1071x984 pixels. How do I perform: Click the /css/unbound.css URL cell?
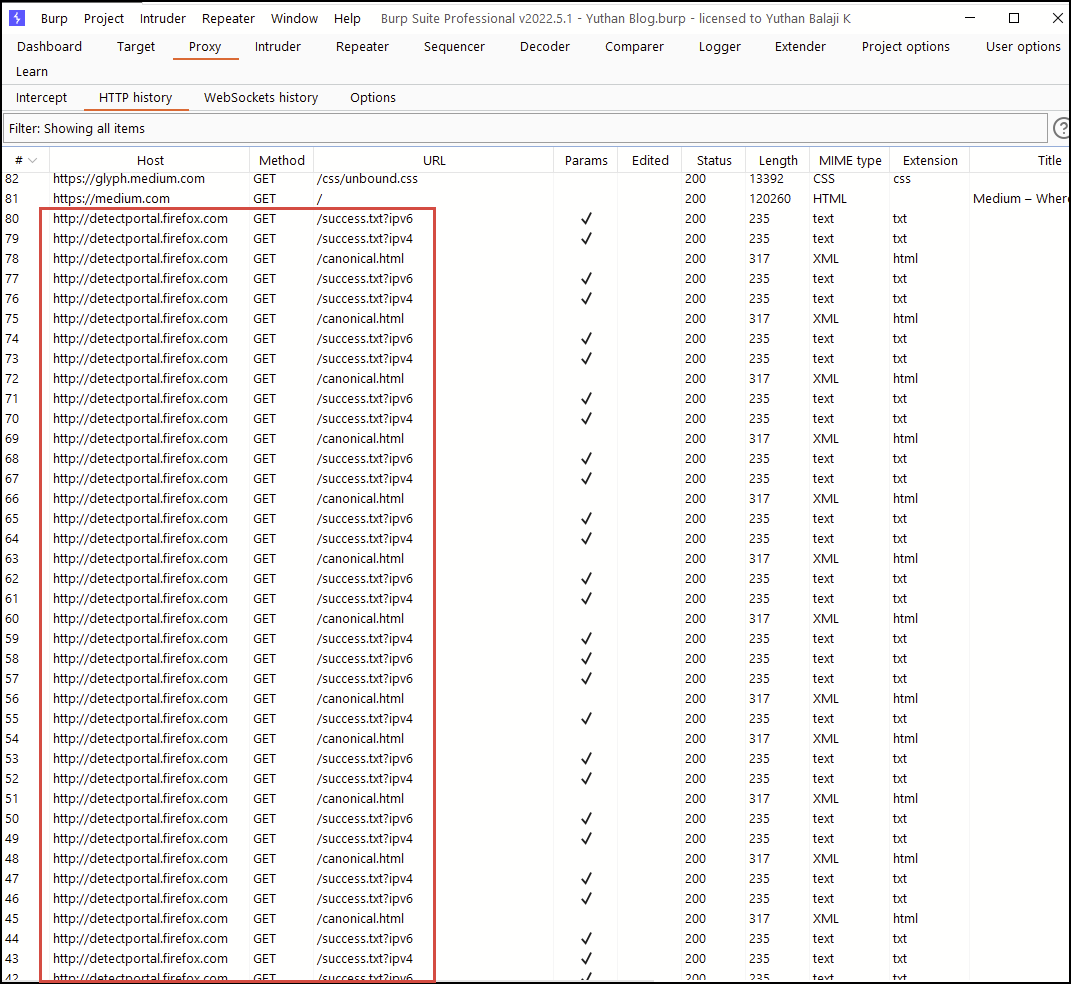point(367,179)
